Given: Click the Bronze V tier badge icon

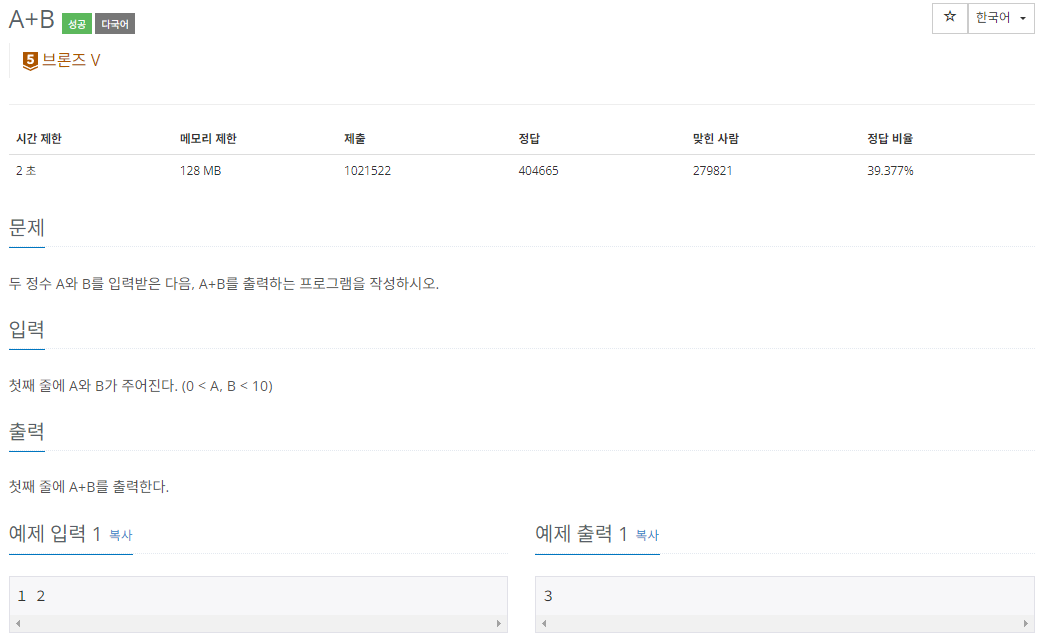Looking at the screenshot, I should [30, 60].
